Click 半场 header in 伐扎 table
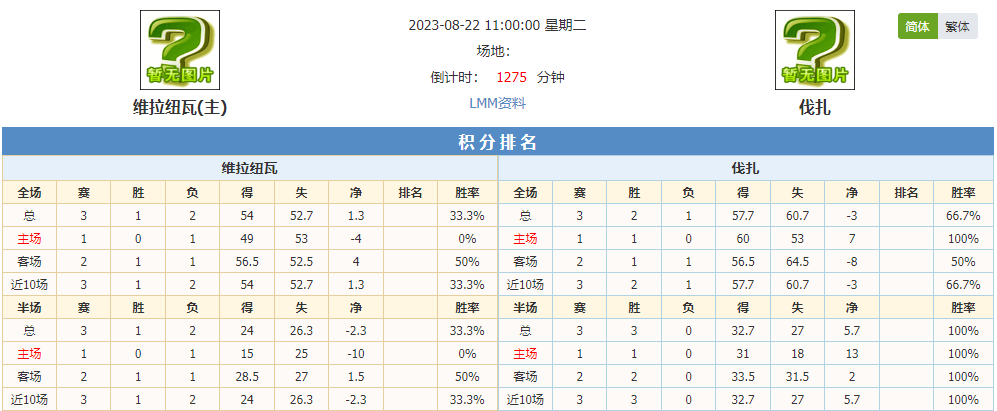This screenshot has width=997, height=411. 525,308
